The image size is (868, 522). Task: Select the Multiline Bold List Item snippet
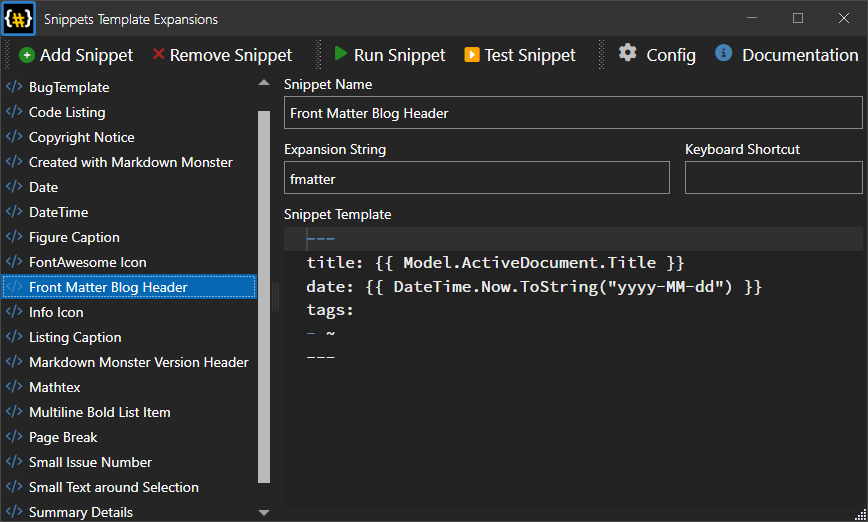[x=100, y=412]
